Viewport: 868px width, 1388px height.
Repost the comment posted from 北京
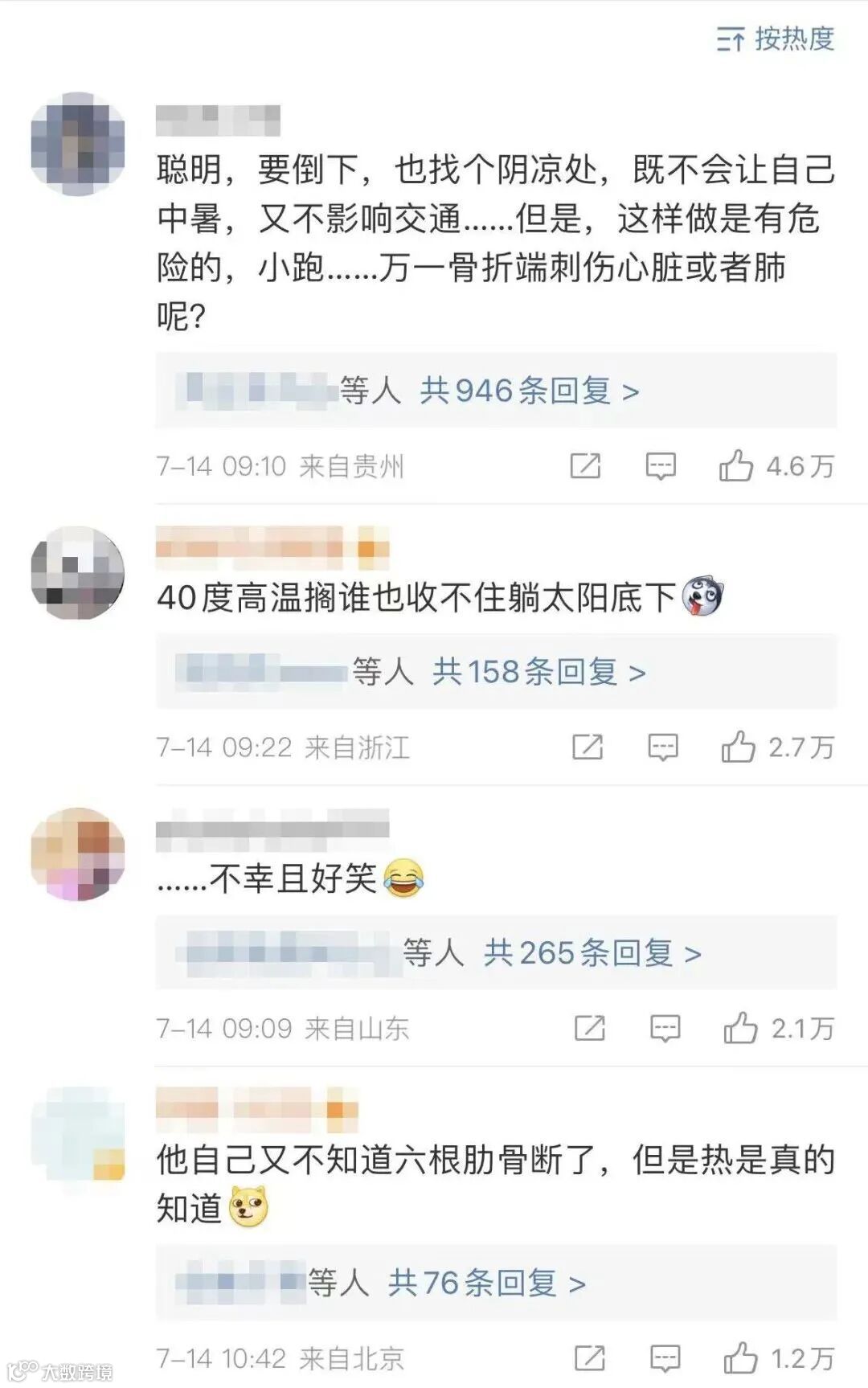[590, 1358]
